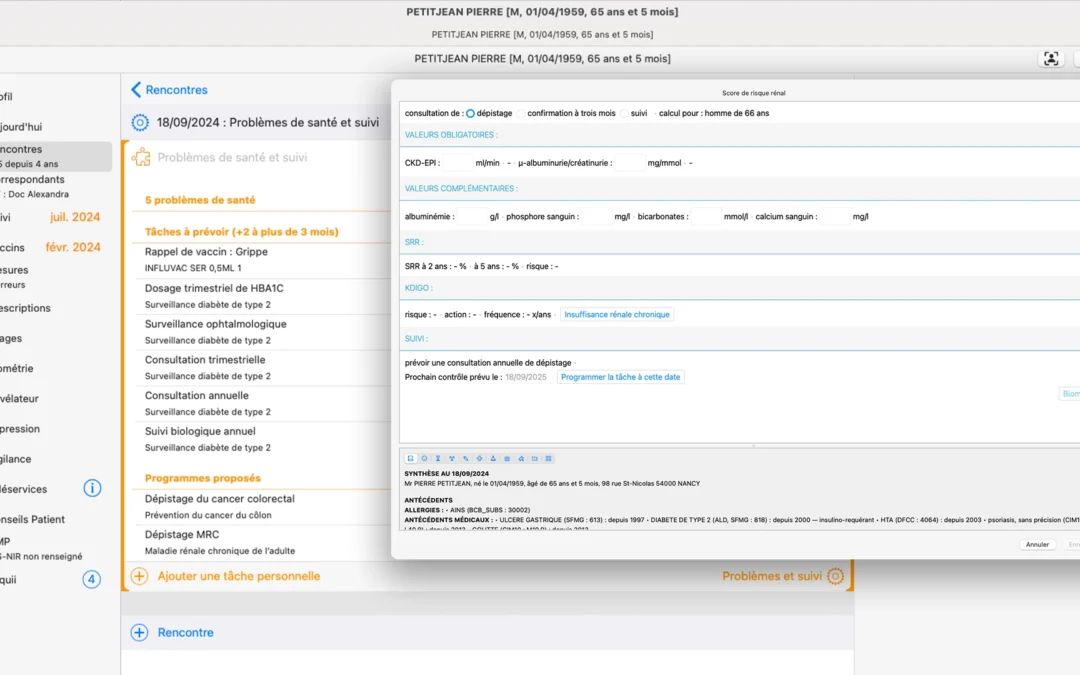Open Prescriptions in the left sidebar
Image resolution: width=1080 pixels, height=675 pixels.
click(x=25, y=308)
